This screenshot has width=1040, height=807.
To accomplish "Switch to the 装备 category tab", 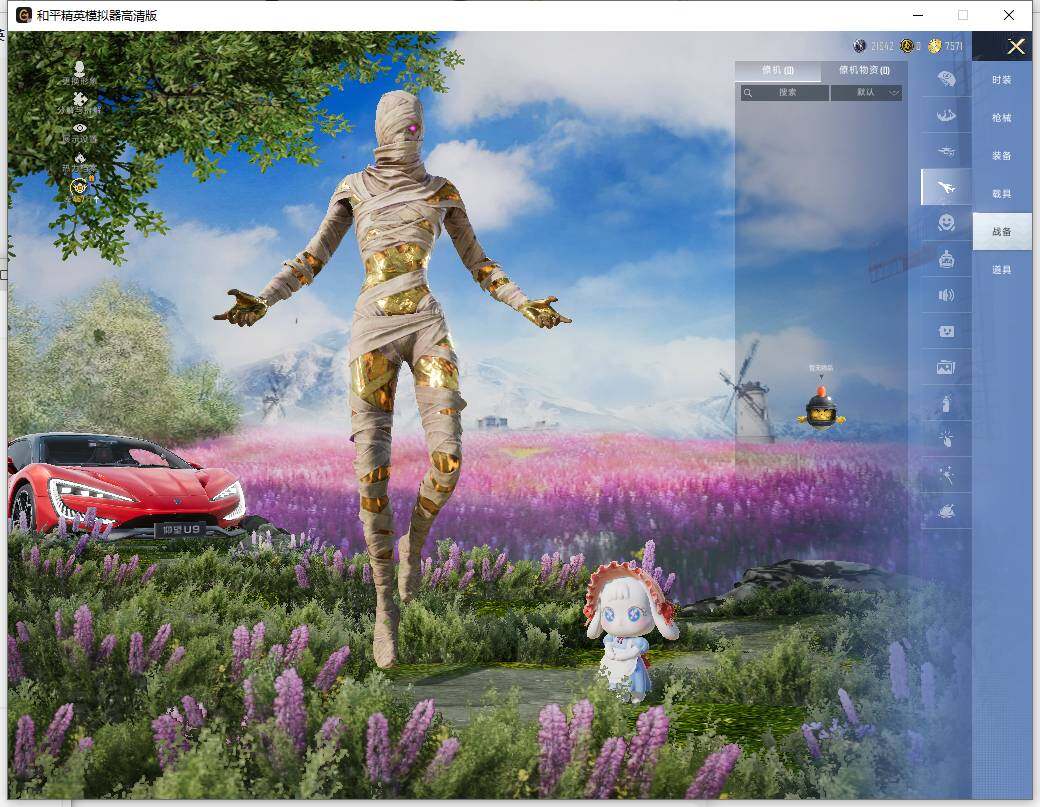I will click(1002, 155).
